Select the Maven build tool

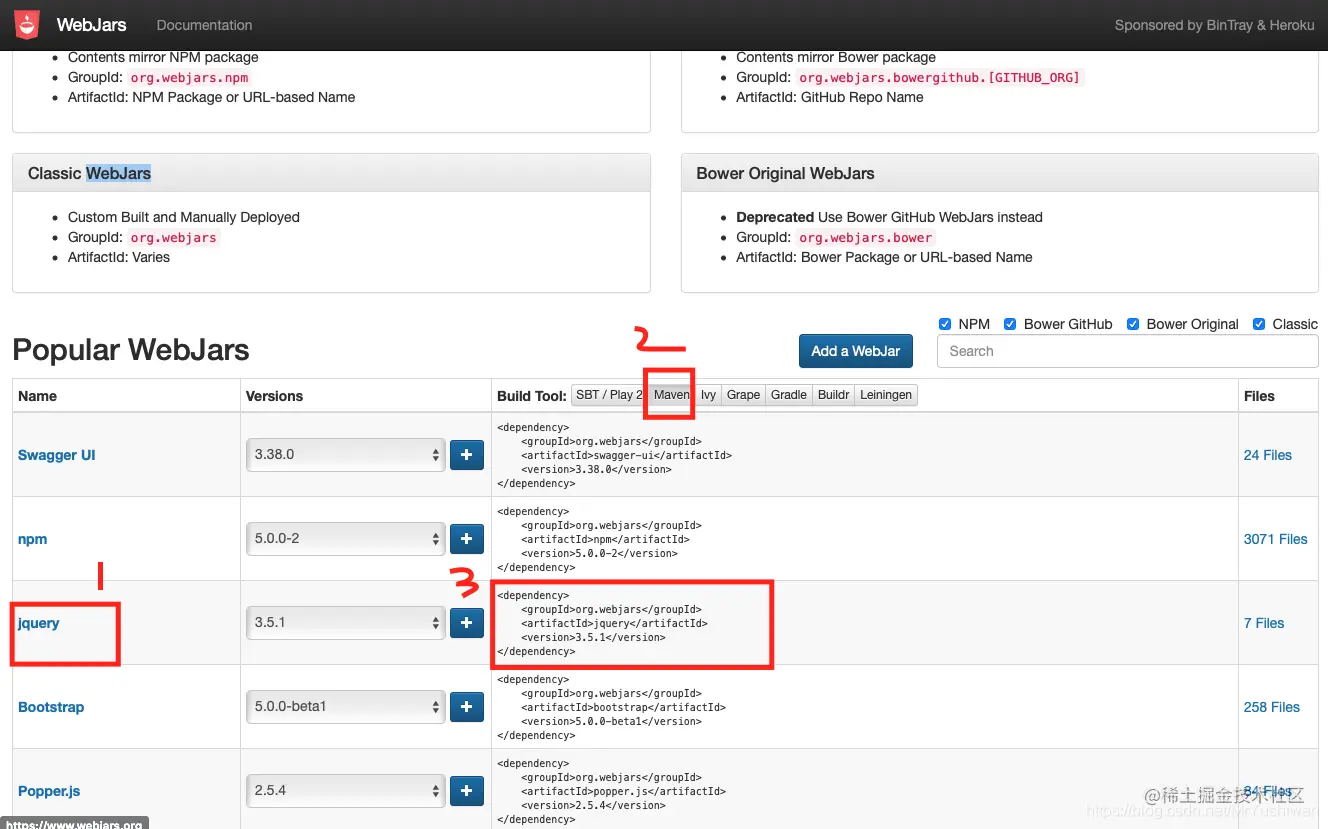[671, 395]
